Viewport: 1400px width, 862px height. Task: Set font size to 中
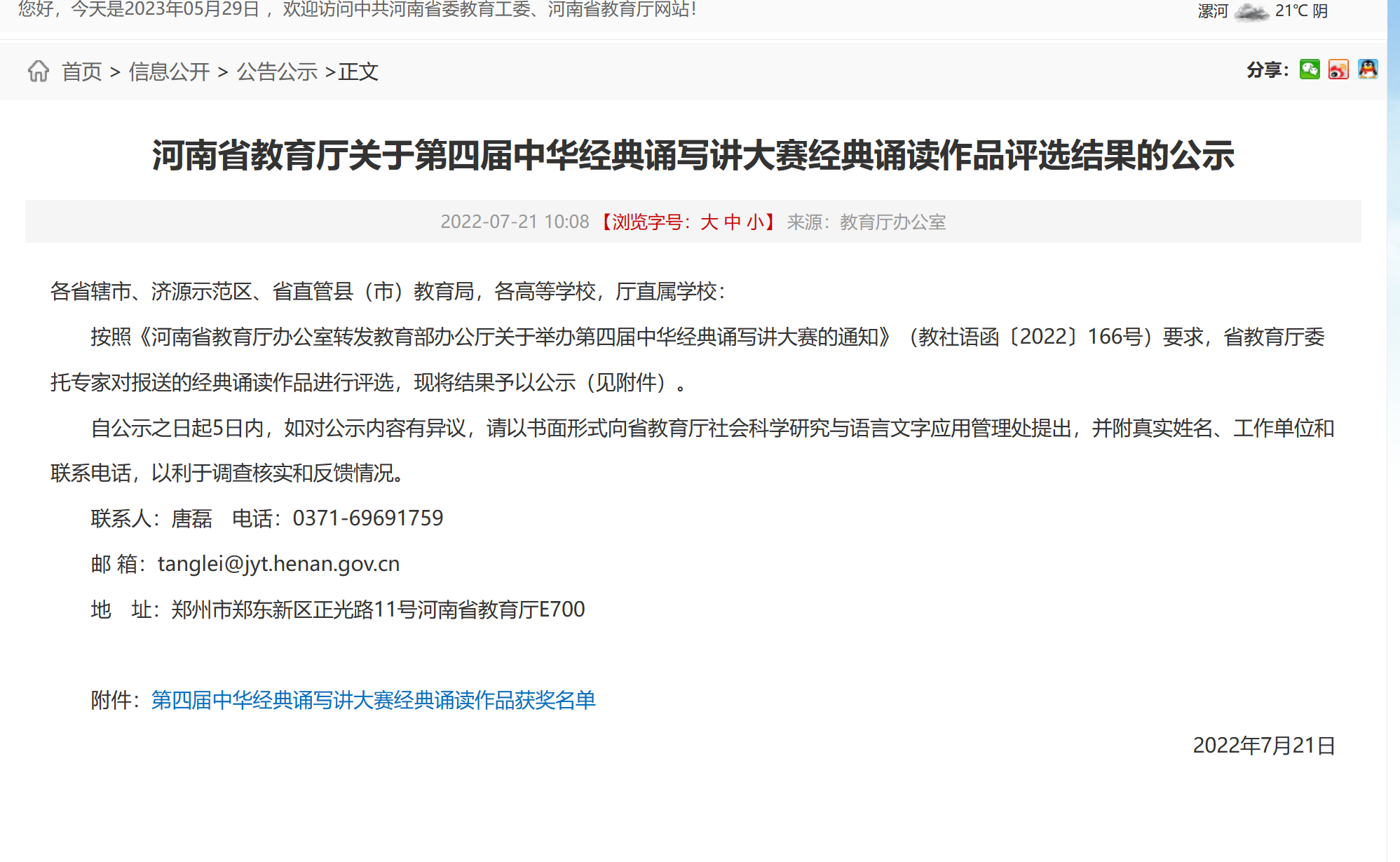point(733,222)
